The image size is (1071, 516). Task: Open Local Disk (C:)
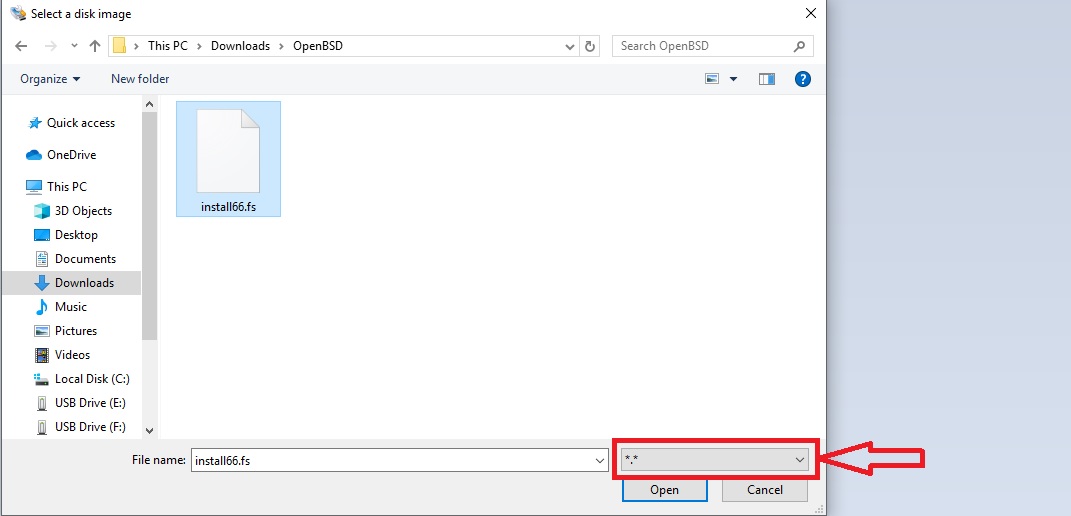[92, 379]
